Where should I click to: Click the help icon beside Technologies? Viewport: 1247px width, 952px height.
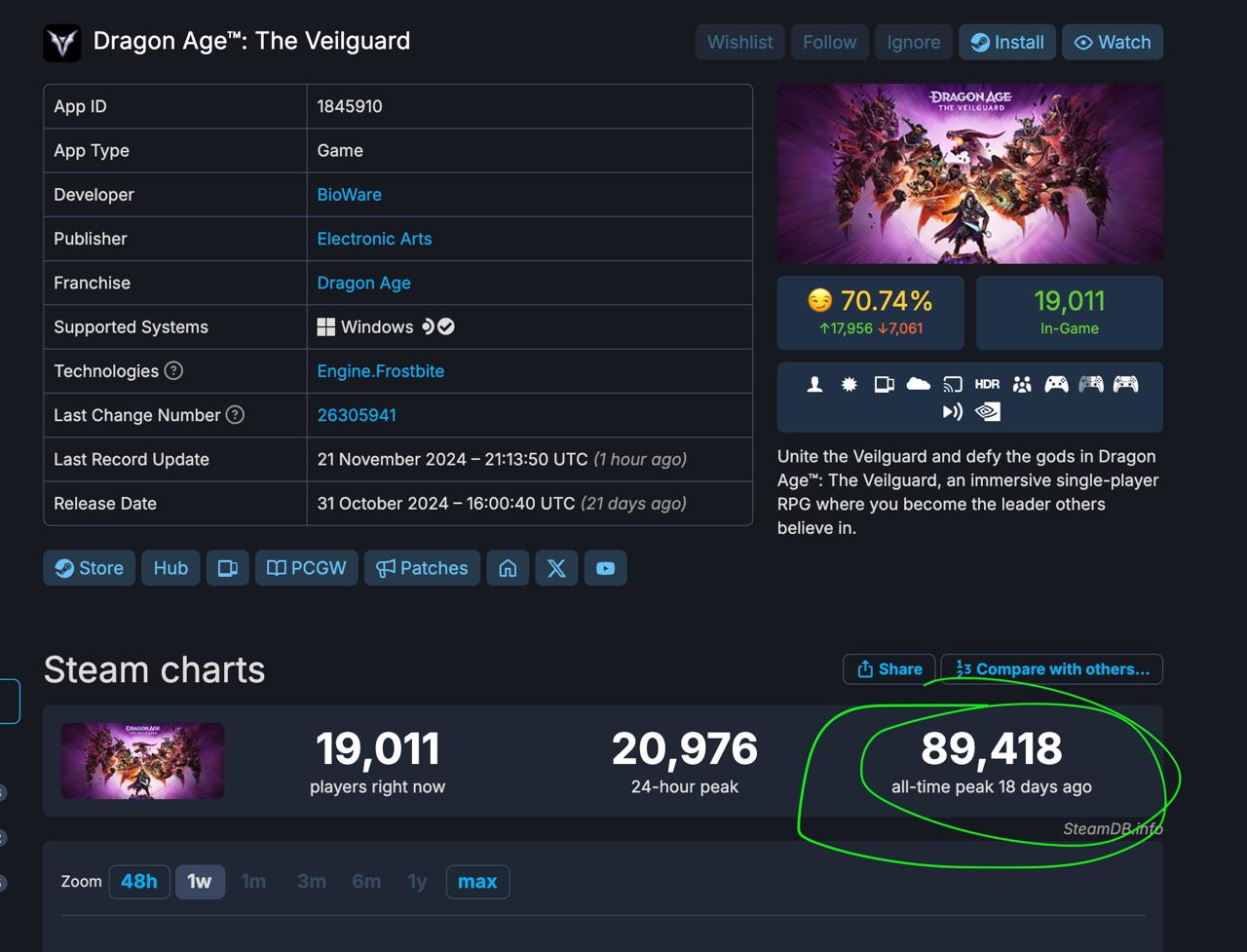coord(173,370)
